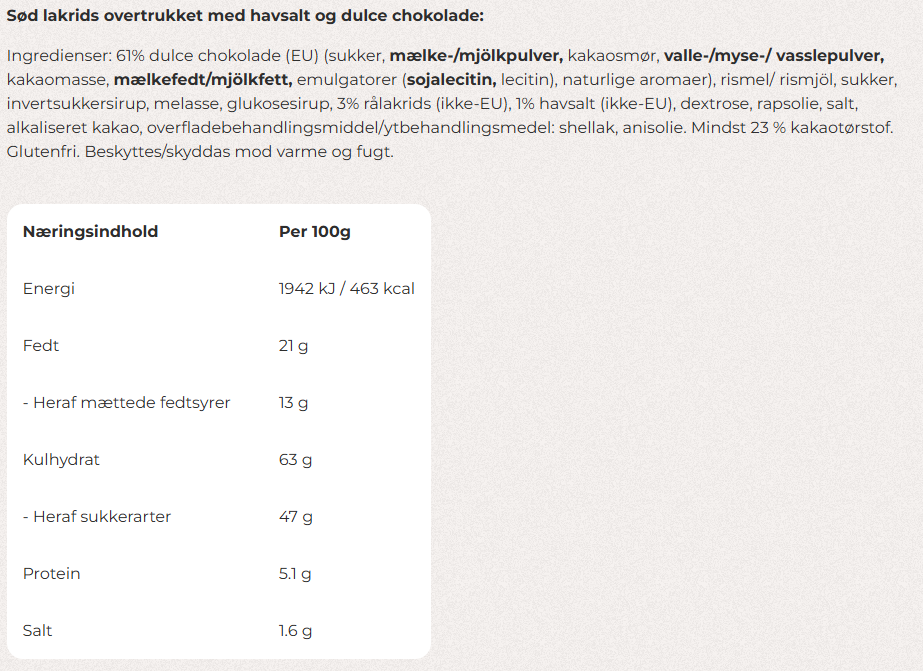923x671 pixels.
Task: Click the 'Næringsindhold' table header
Action: click(90, 232)
